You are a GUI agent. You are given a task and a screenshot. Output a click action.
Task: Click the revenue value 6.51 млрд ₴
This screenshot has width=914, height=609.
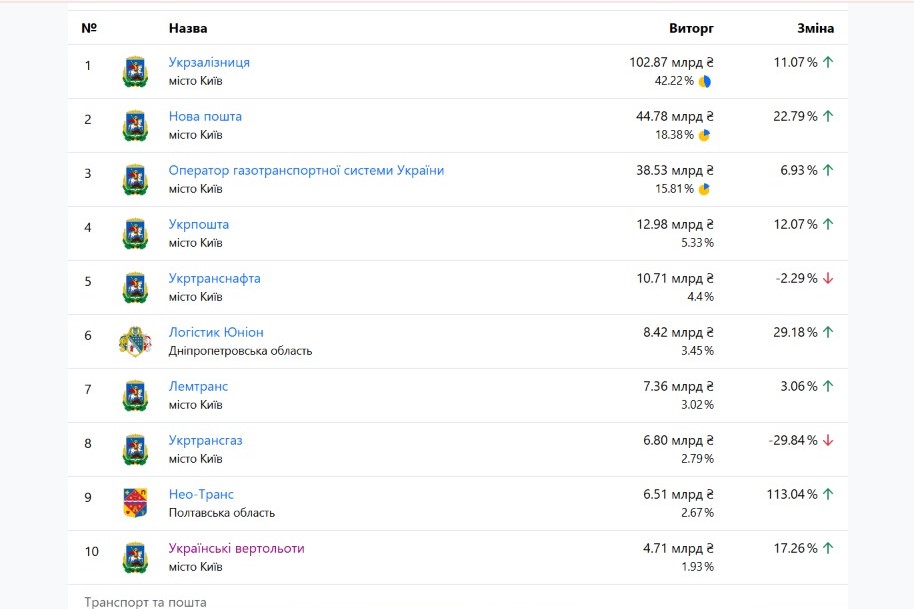click(x=679, y=494)
